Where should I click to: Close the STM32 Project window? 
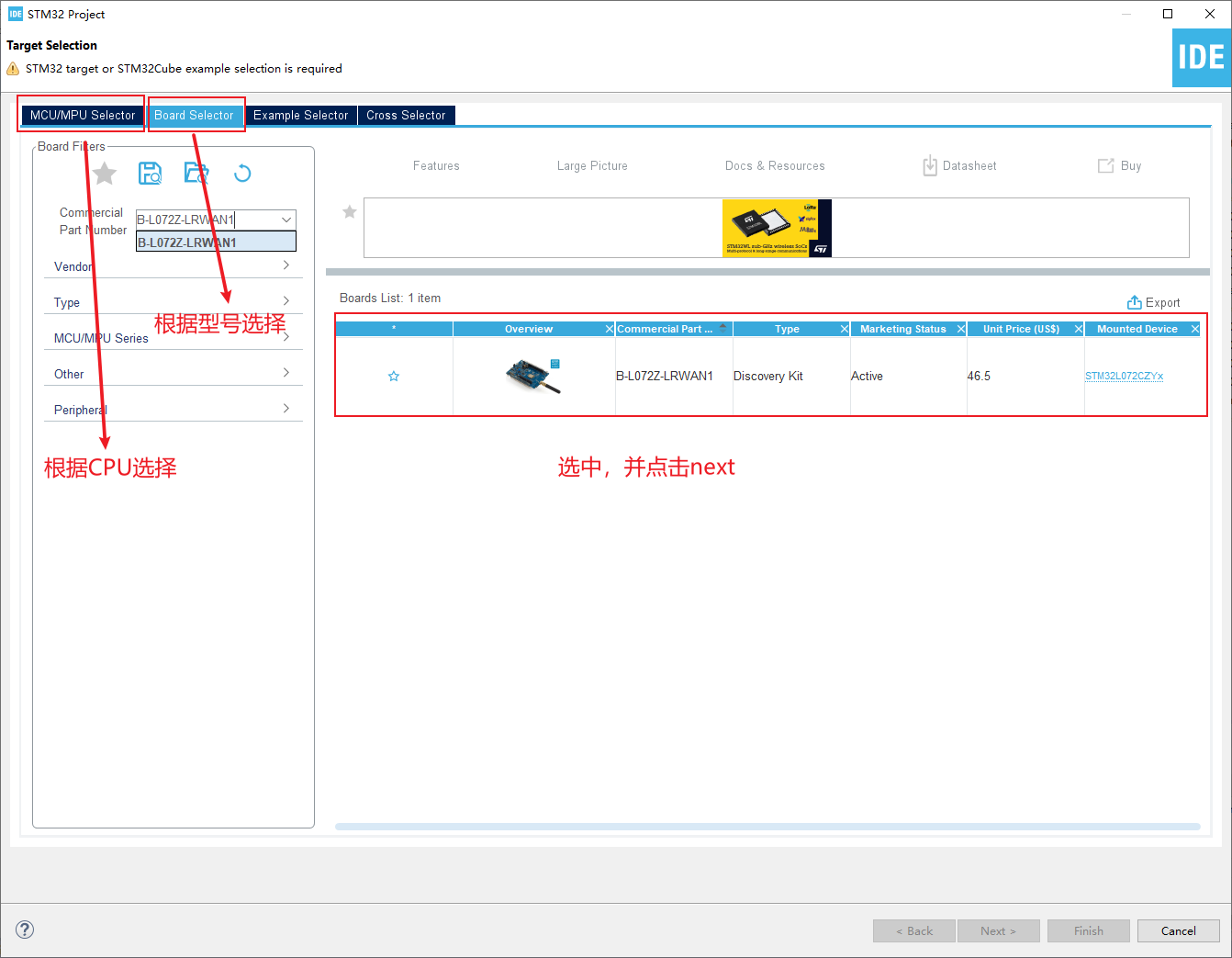pos(1210,14)
